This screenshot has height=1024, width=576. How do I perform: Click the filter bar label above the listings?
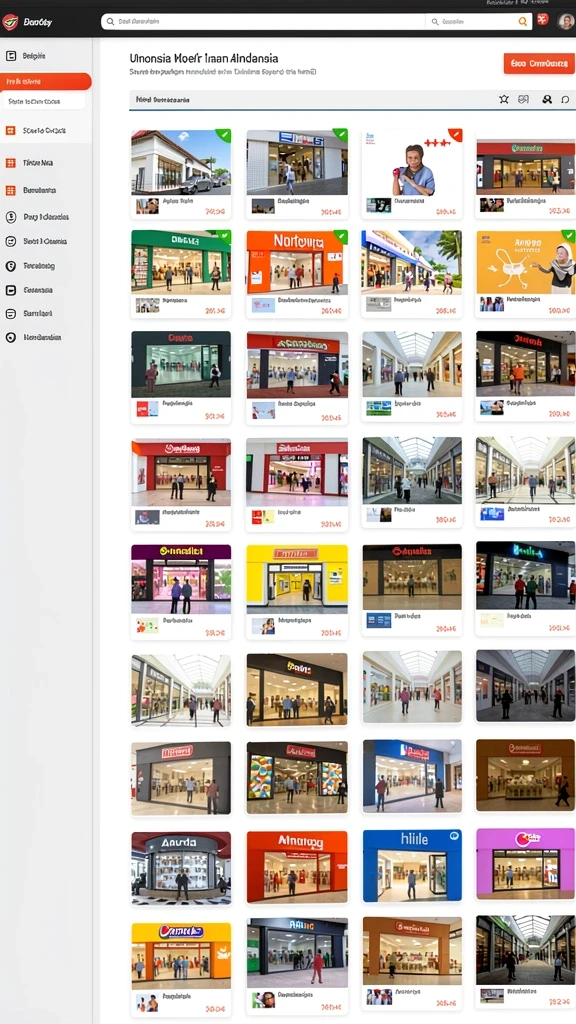[163, 100]
